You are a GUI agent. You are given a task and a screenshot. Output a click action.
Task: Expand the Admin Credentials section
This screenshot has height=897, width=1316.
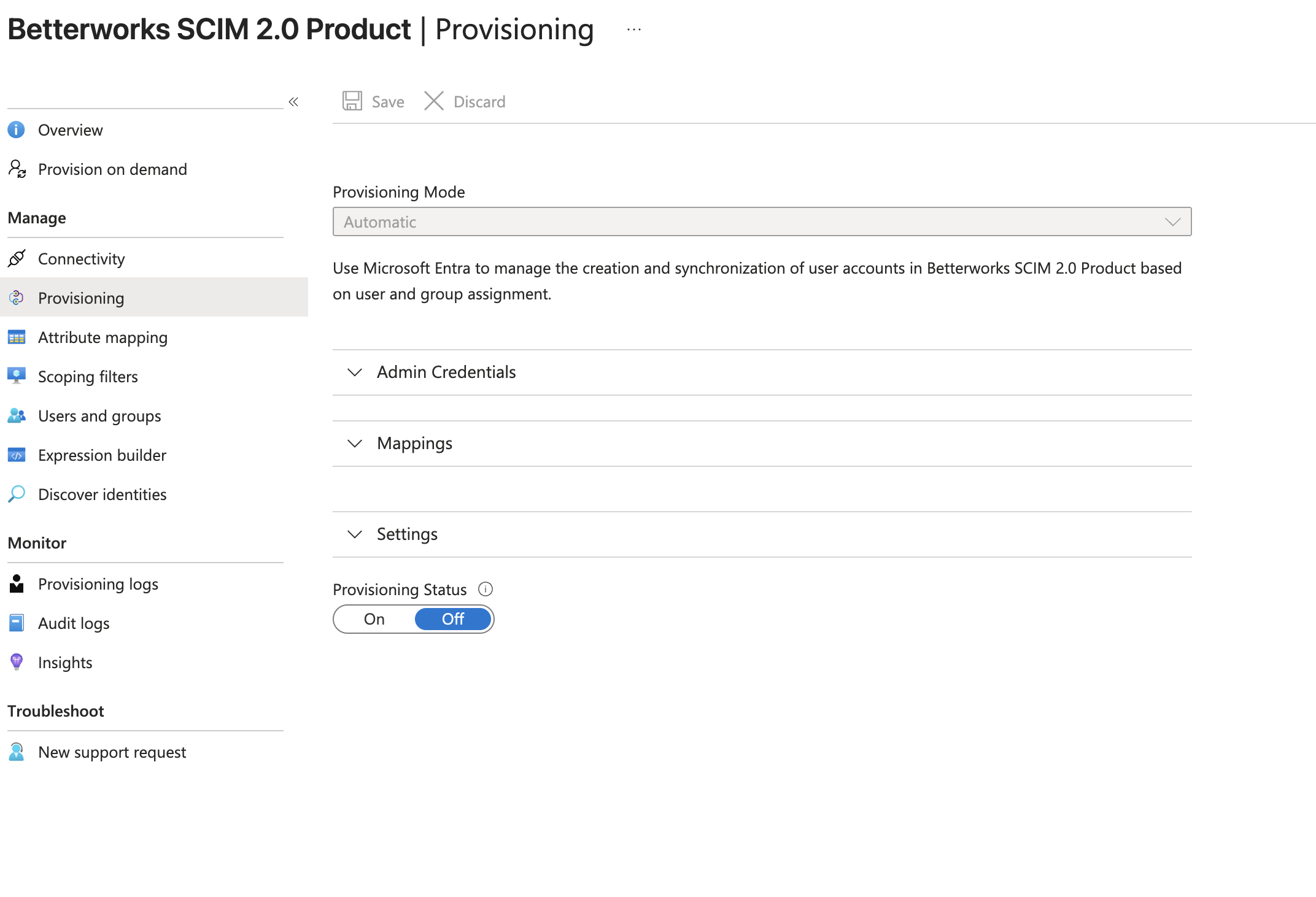(x=762, y=372)
